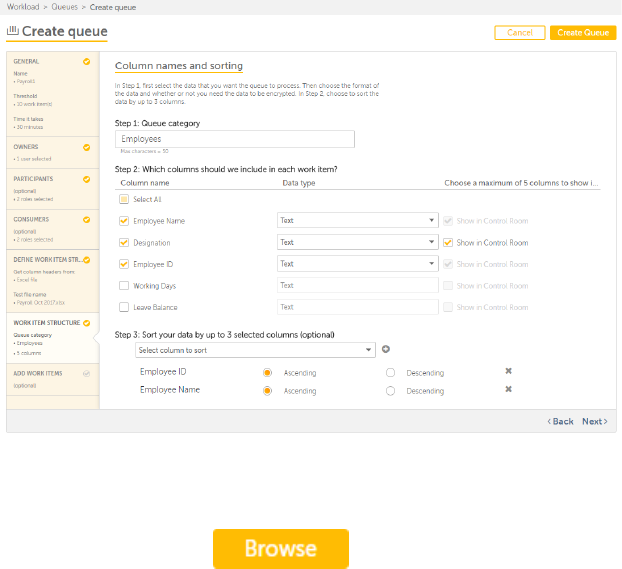Uncheck Designation Show in Control Room
The width and height of the screenshot is (622, 569).
click(449, 242)
